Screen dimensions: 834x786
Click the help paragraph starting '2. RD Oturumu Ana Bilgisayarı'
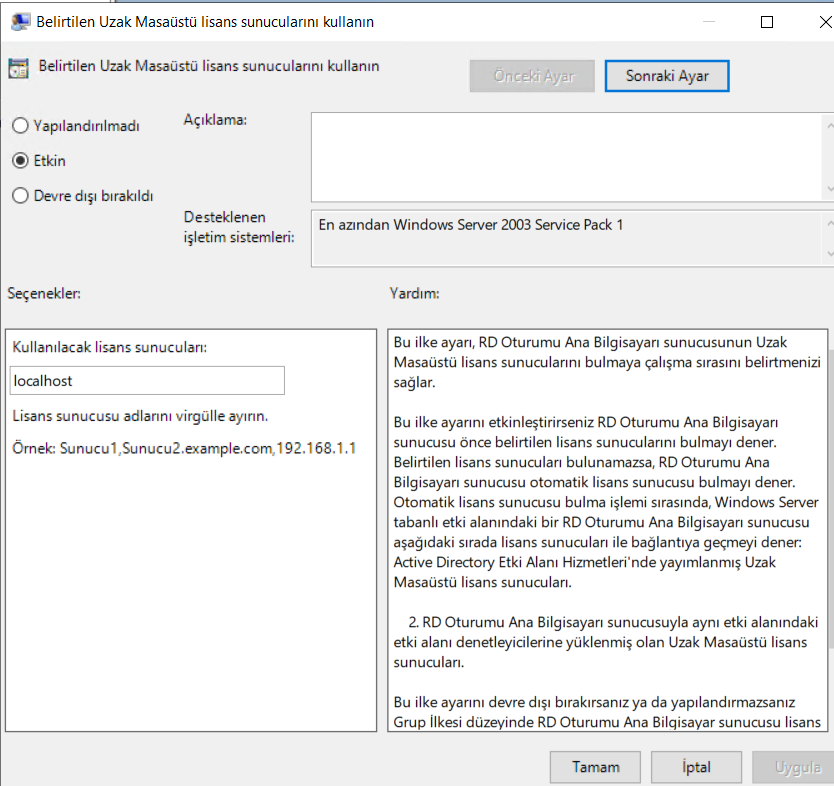606,642
